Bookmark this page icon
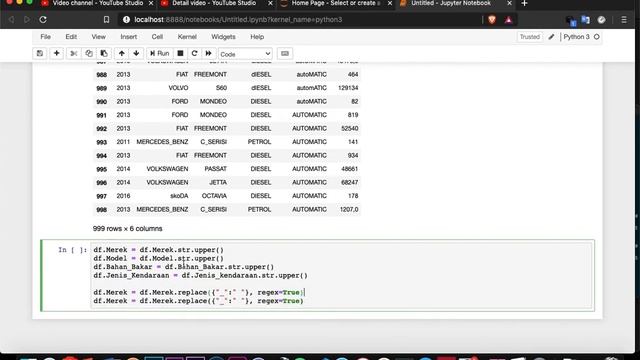 click(106, 20)
